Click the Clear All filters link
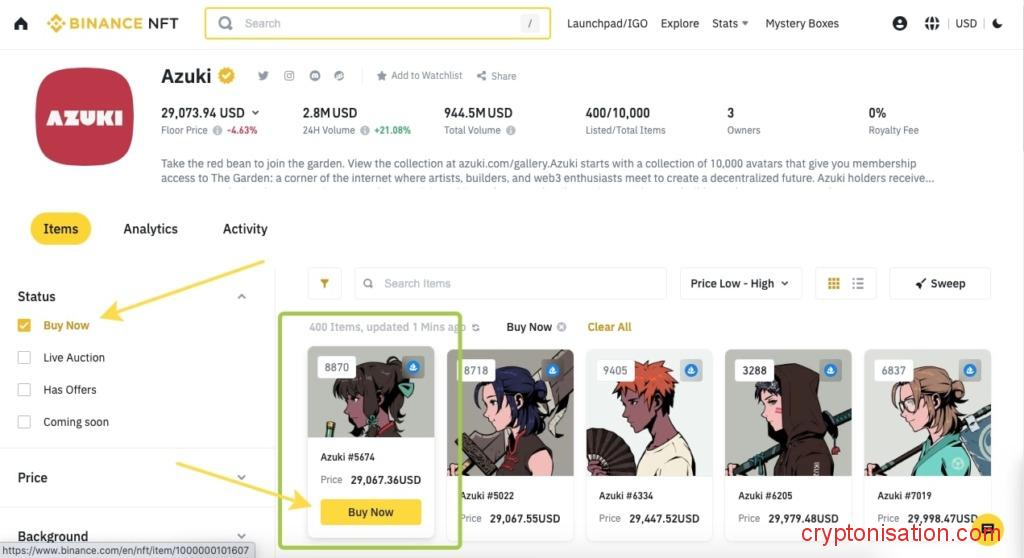The image size is (1024, 558). tap(609, 327)
